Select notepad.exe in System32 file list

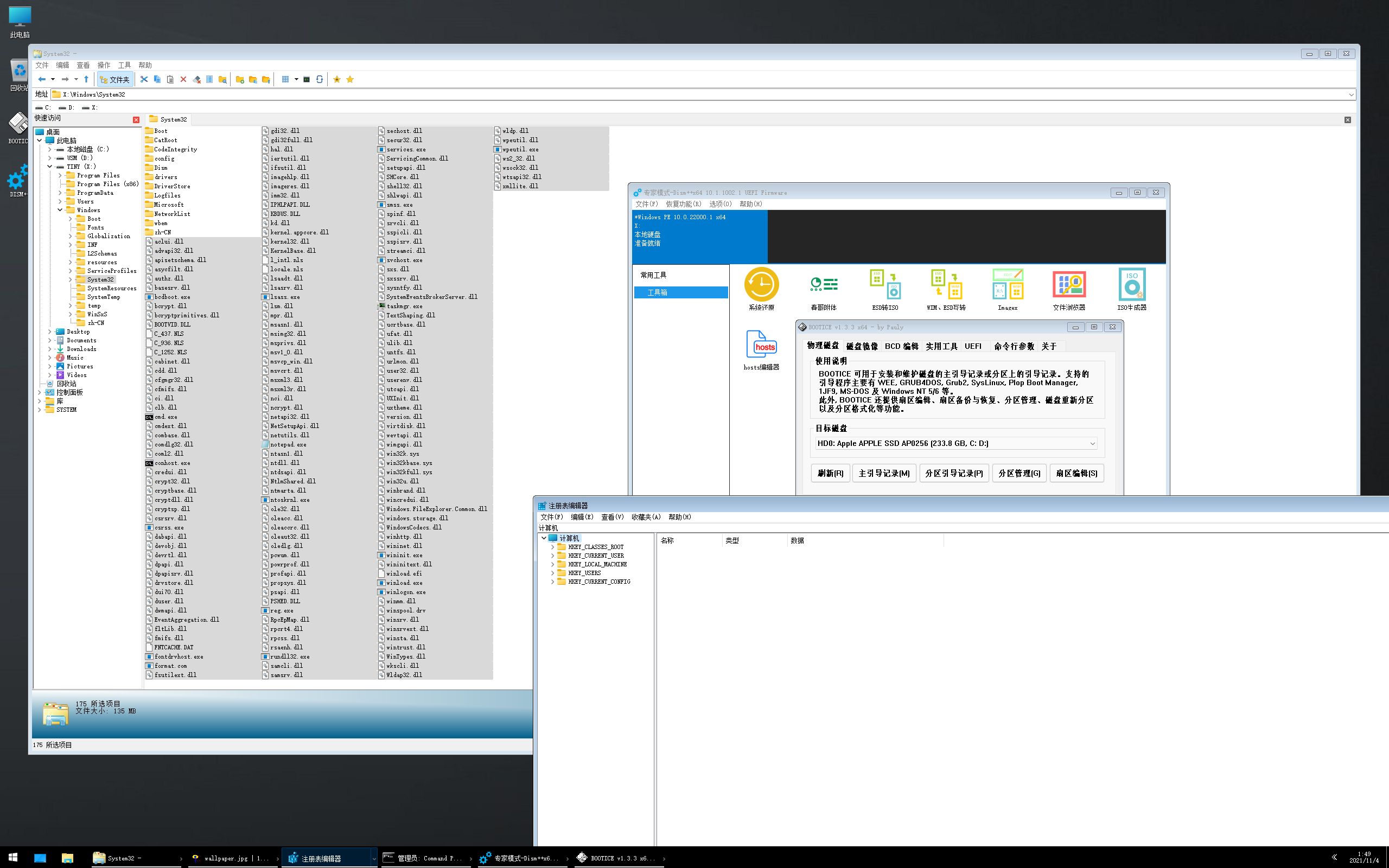(284, 444)
